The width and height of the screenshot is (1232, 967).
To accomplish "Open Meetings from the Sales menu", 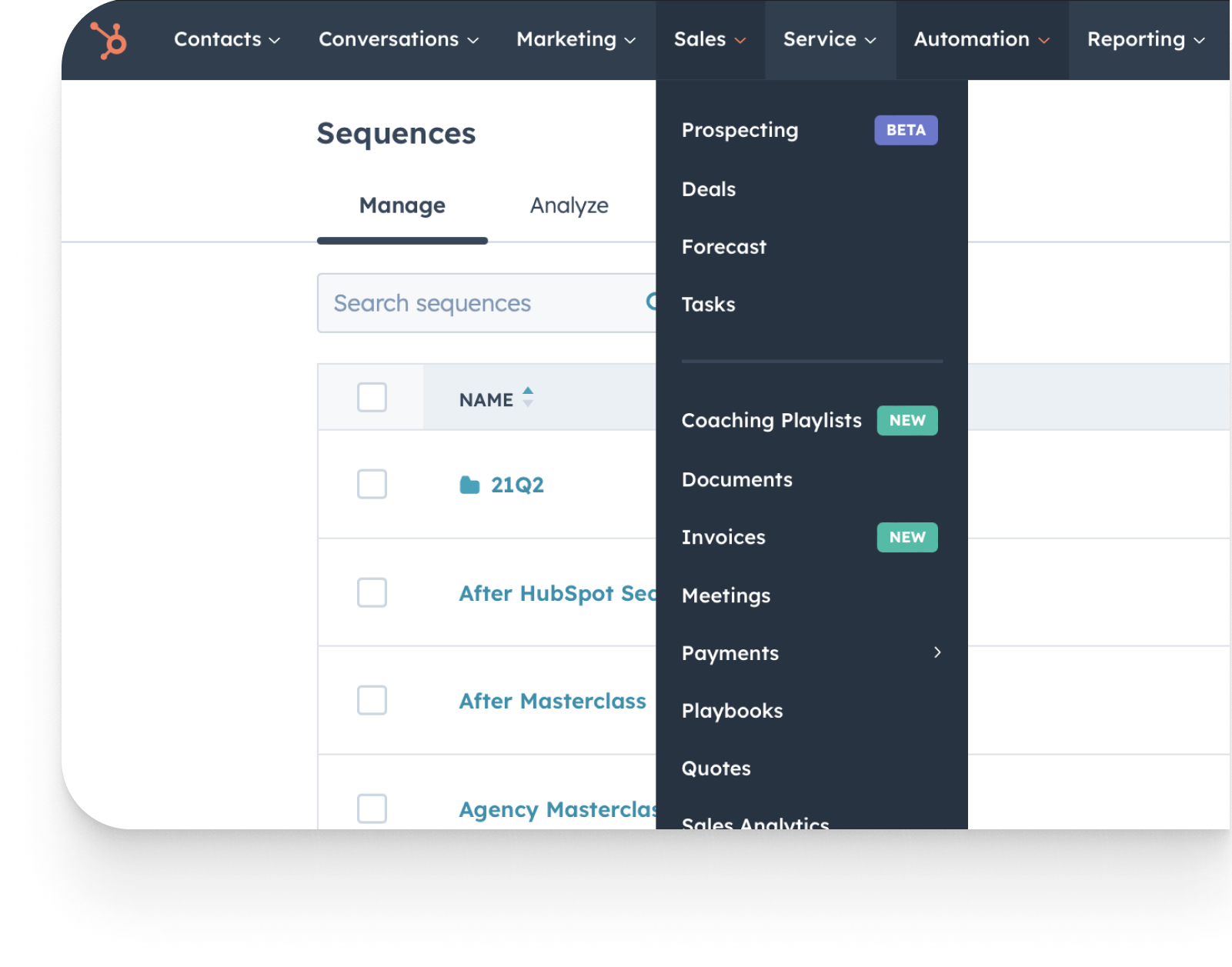I will 726,595.
